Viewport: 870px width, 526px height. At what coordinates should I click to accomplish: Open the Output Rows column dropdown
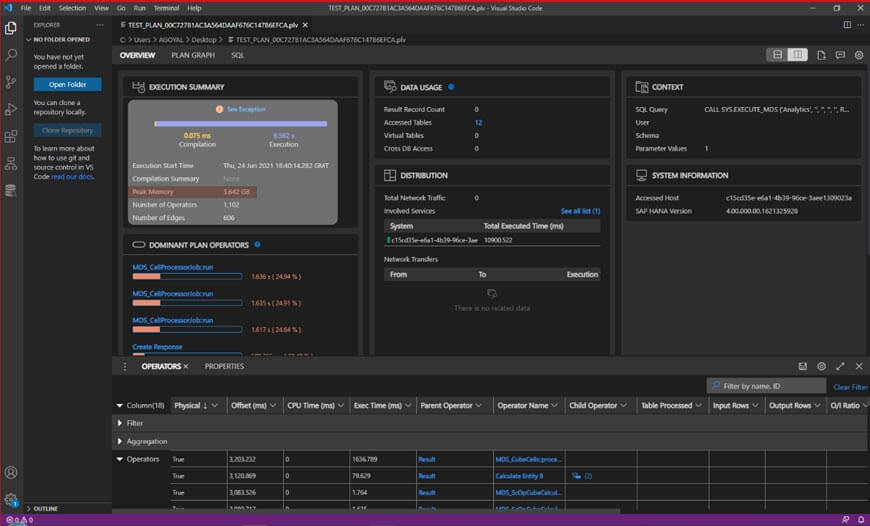pyautogui.click(x=817, y=406)
